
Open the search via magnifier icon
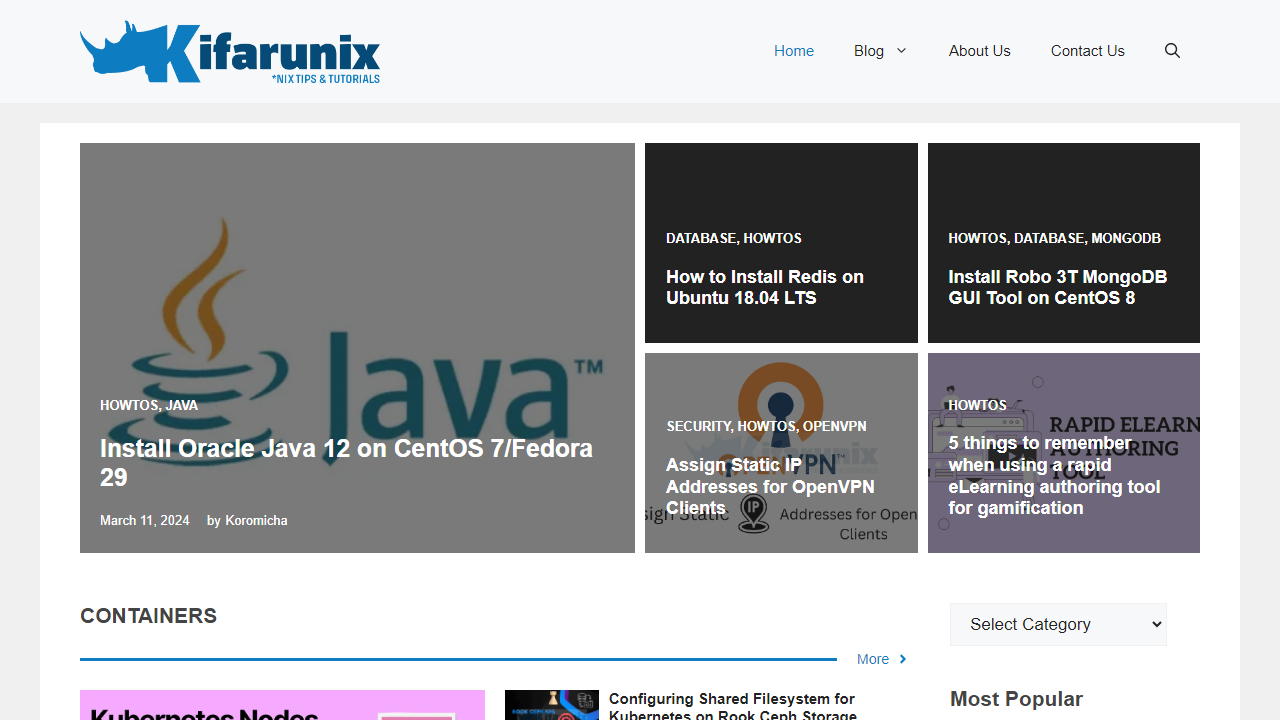1171,50
